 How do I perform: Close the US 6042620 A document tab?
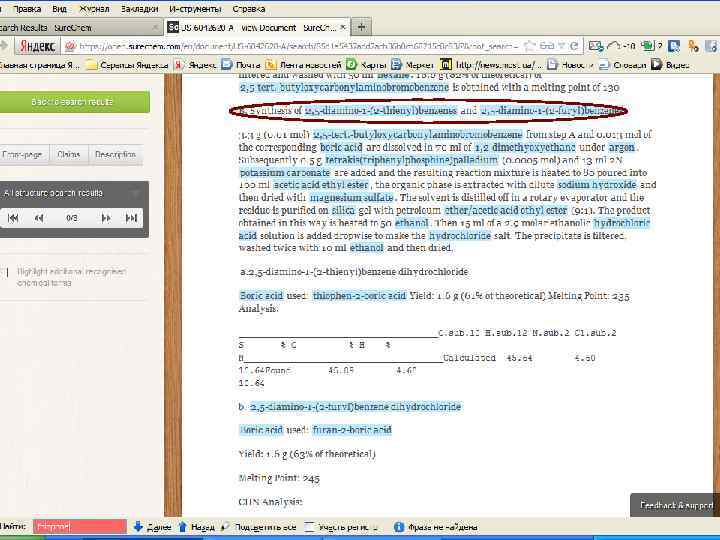click(343, 28)
